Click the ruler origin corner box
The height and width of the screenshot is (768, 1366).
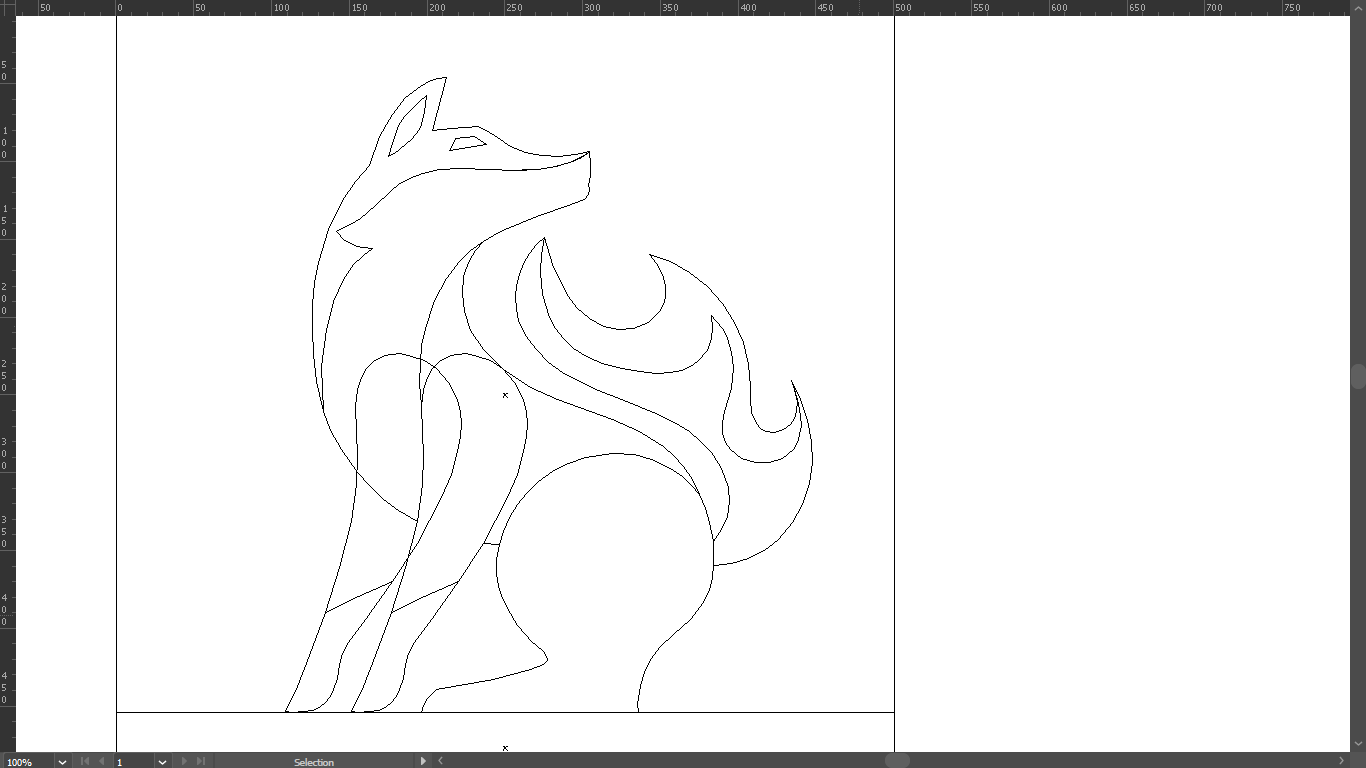pyautogui.click(x=7, y=7)
